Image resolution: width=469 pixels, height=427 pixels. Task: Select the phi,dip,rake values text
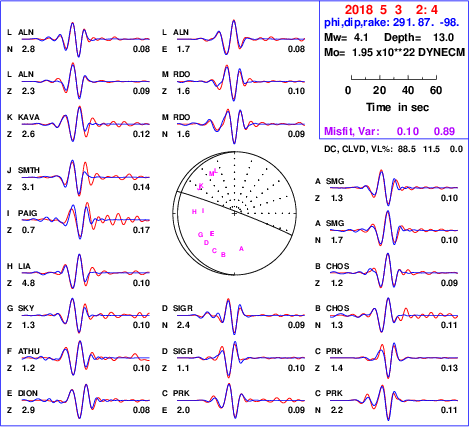[x=392, y=23]
